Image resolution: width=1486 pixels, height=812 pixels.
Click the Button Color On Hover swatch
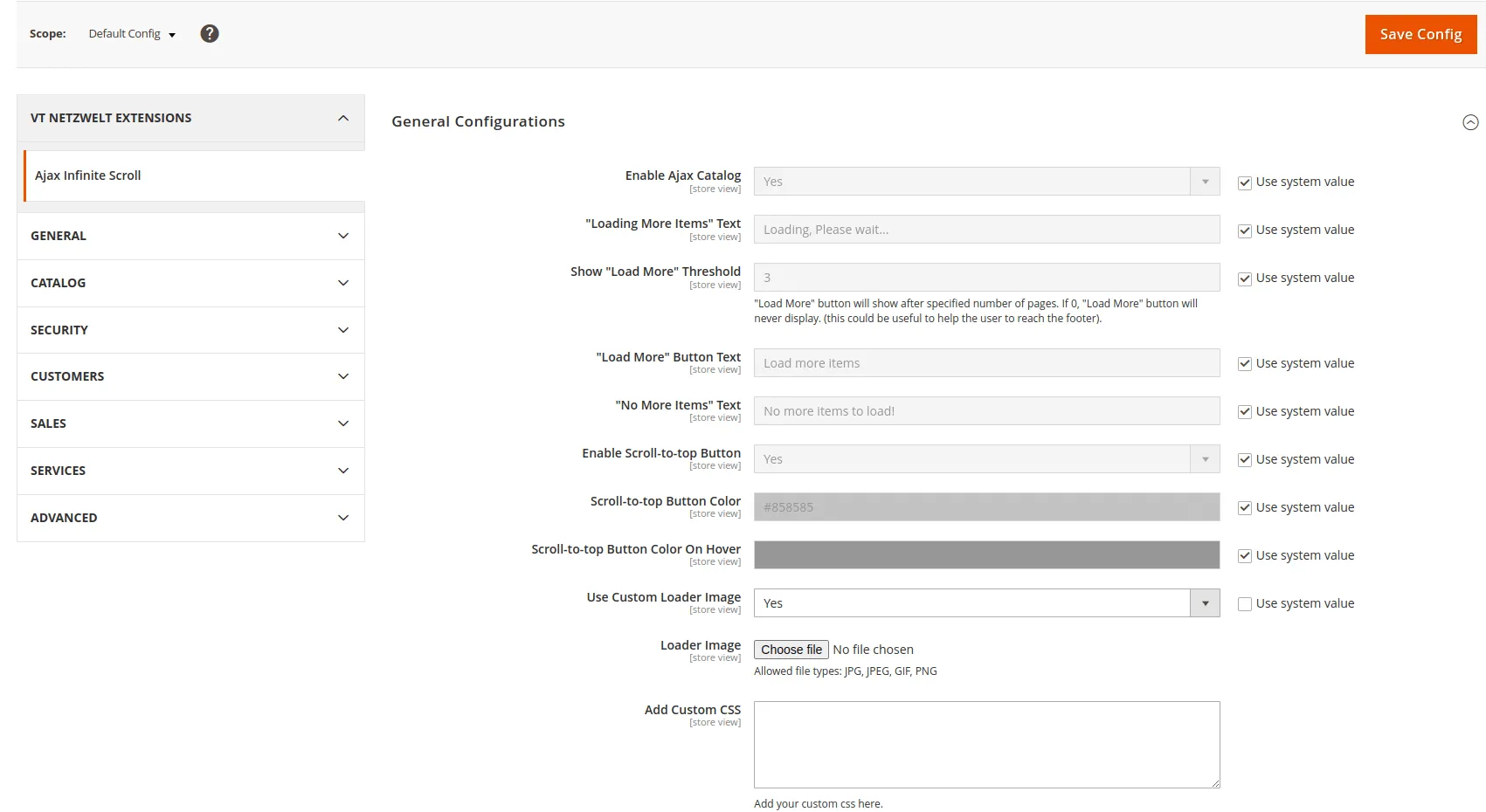(x=986, y=555)
